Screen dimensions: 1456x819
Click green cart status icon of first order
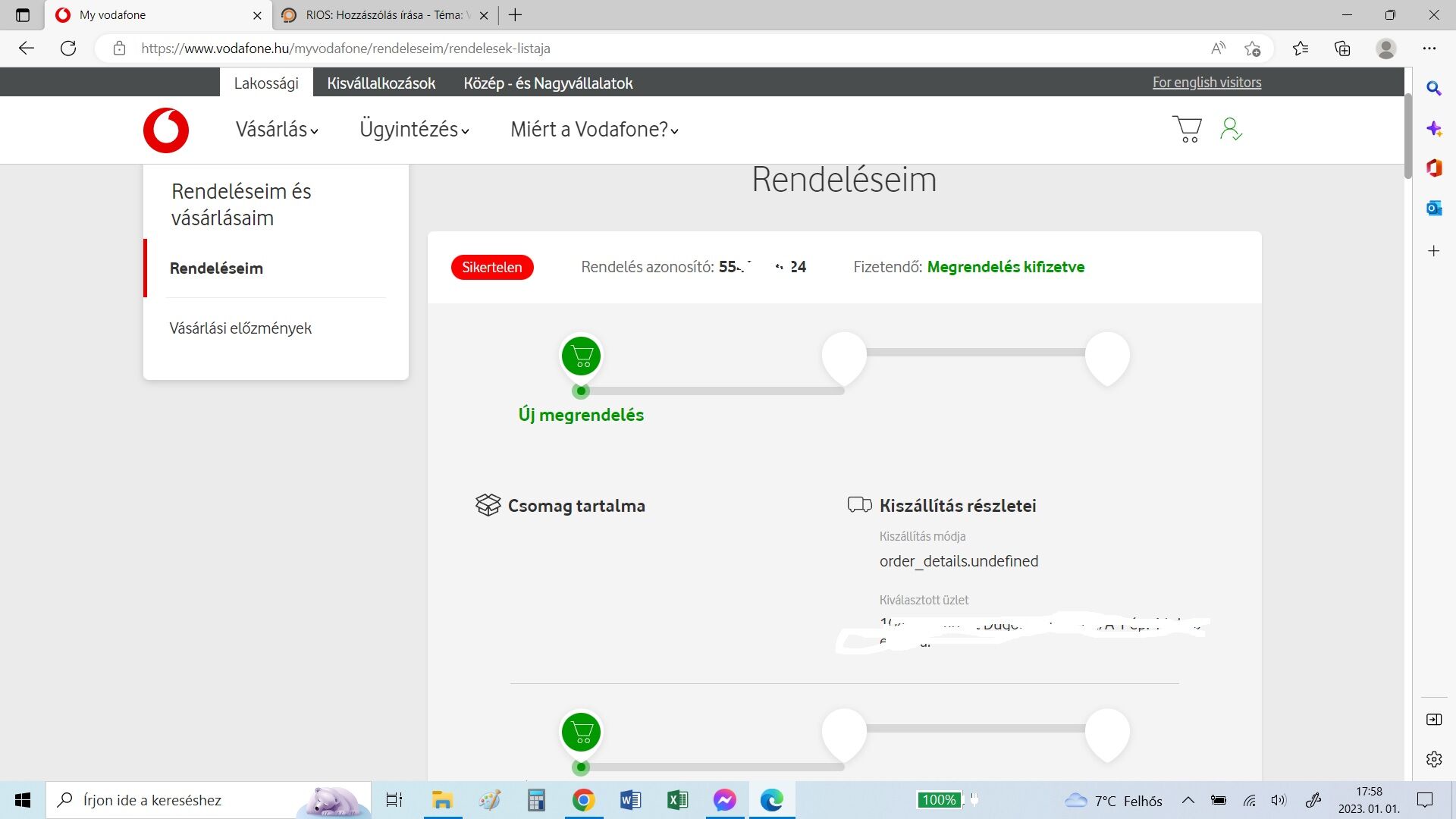(582, 356)
